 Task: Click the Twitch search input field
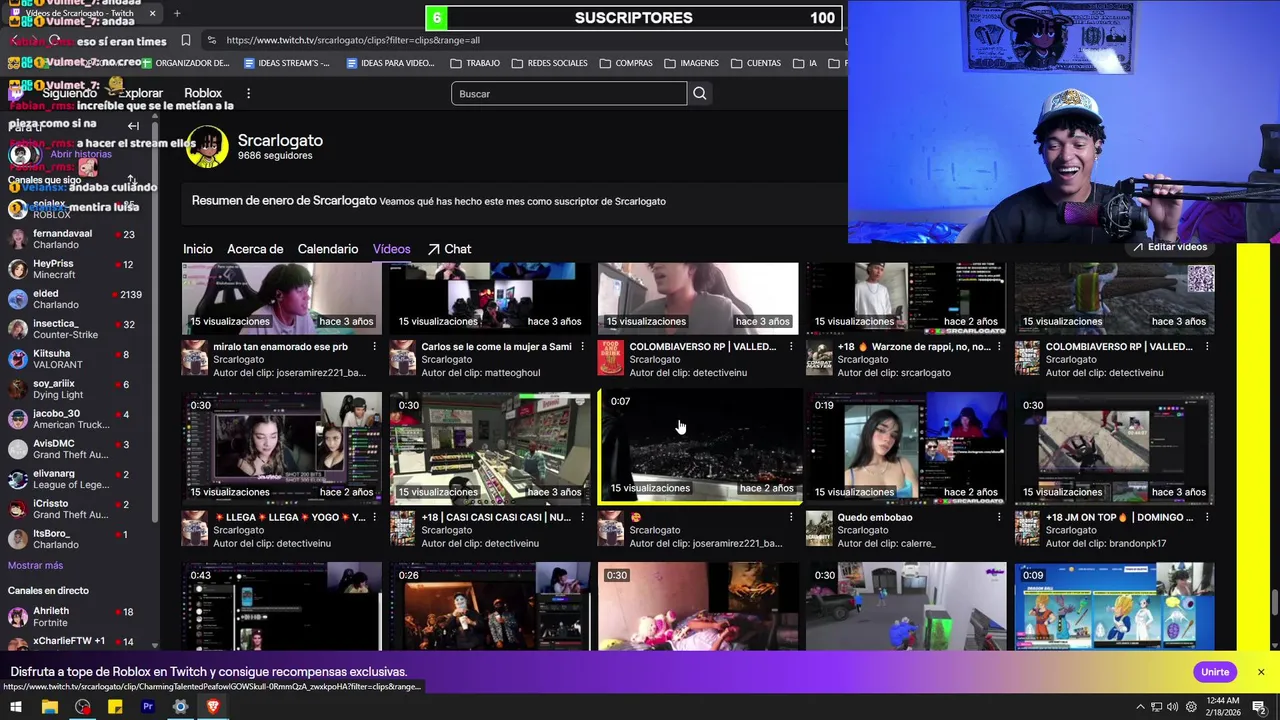[569, 93]
